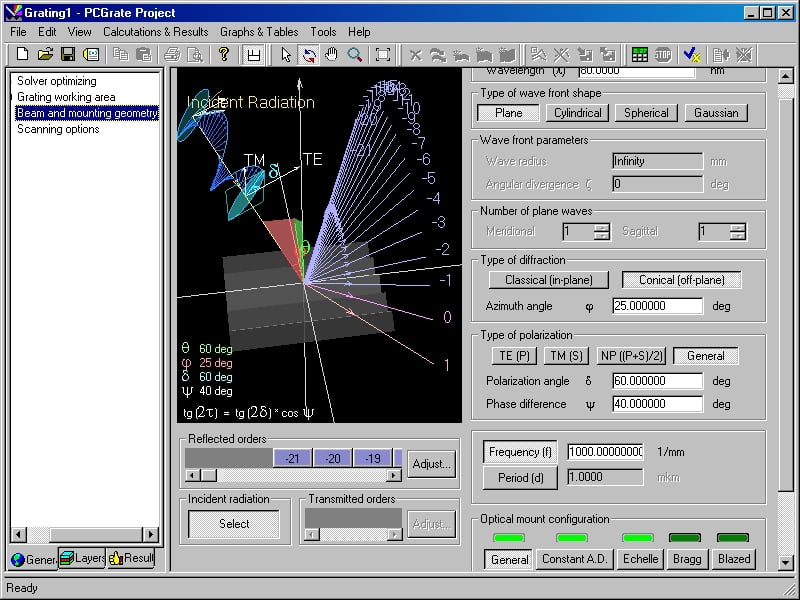Image resolution: width=800 pixels, height=600 pixels.
Task: Click the yellow question mark Help icon
Action: click(x=223, y=54)
